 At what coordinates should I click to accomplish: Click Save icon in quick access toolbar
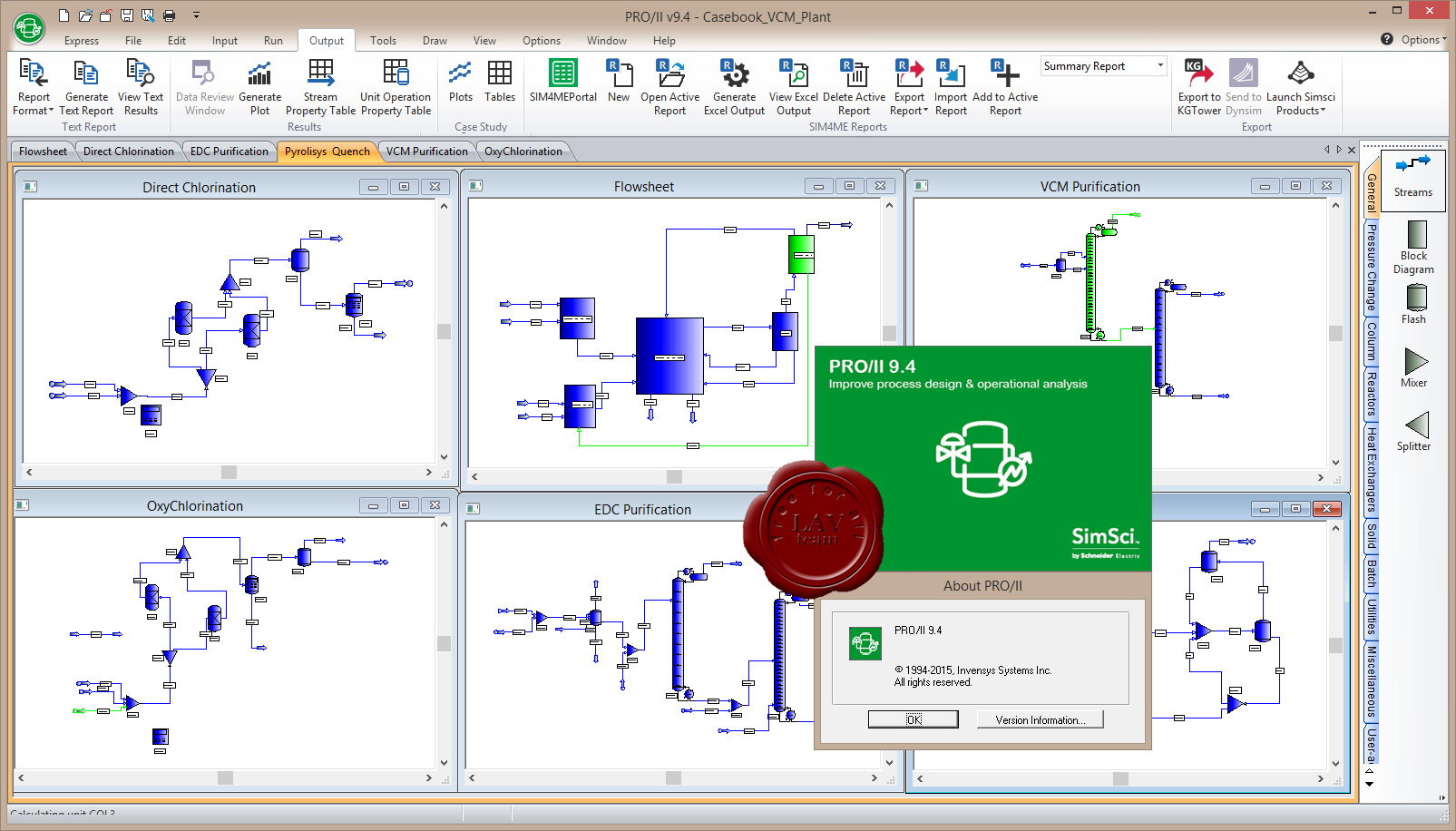coord(127,15)
